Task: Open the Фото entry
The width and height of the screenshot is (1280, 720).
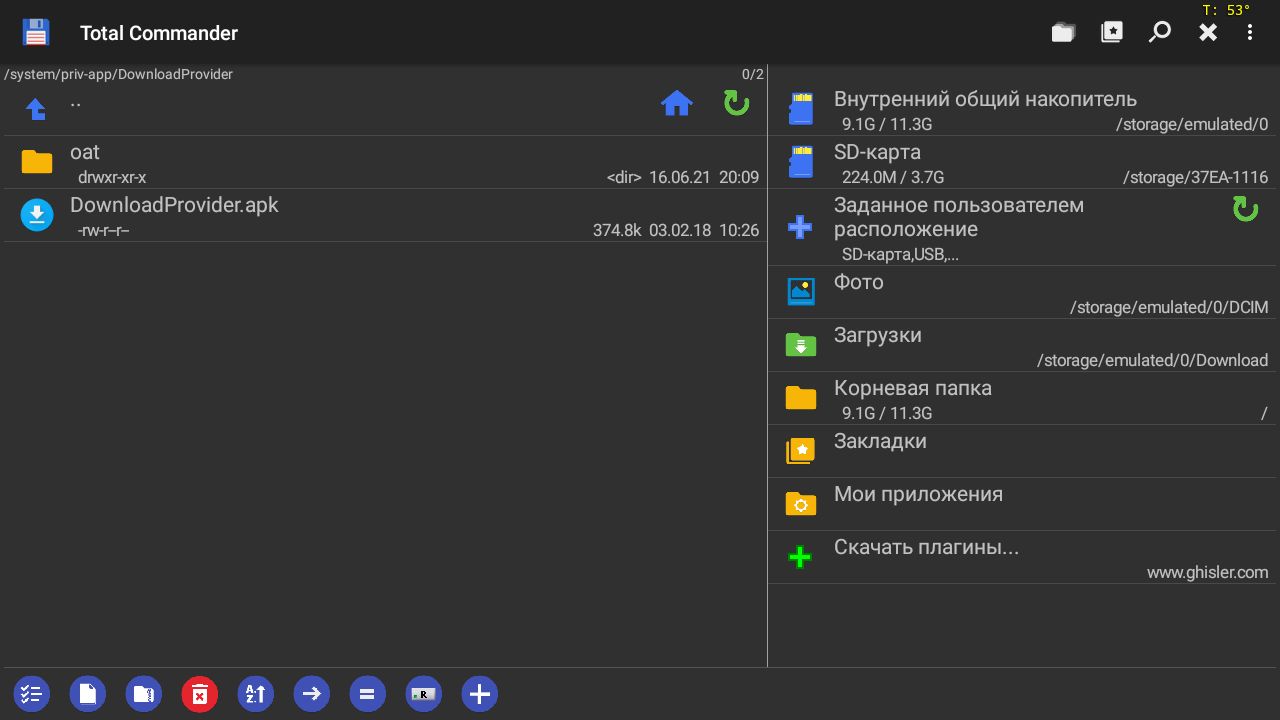Action: [x=1024, y=293]
